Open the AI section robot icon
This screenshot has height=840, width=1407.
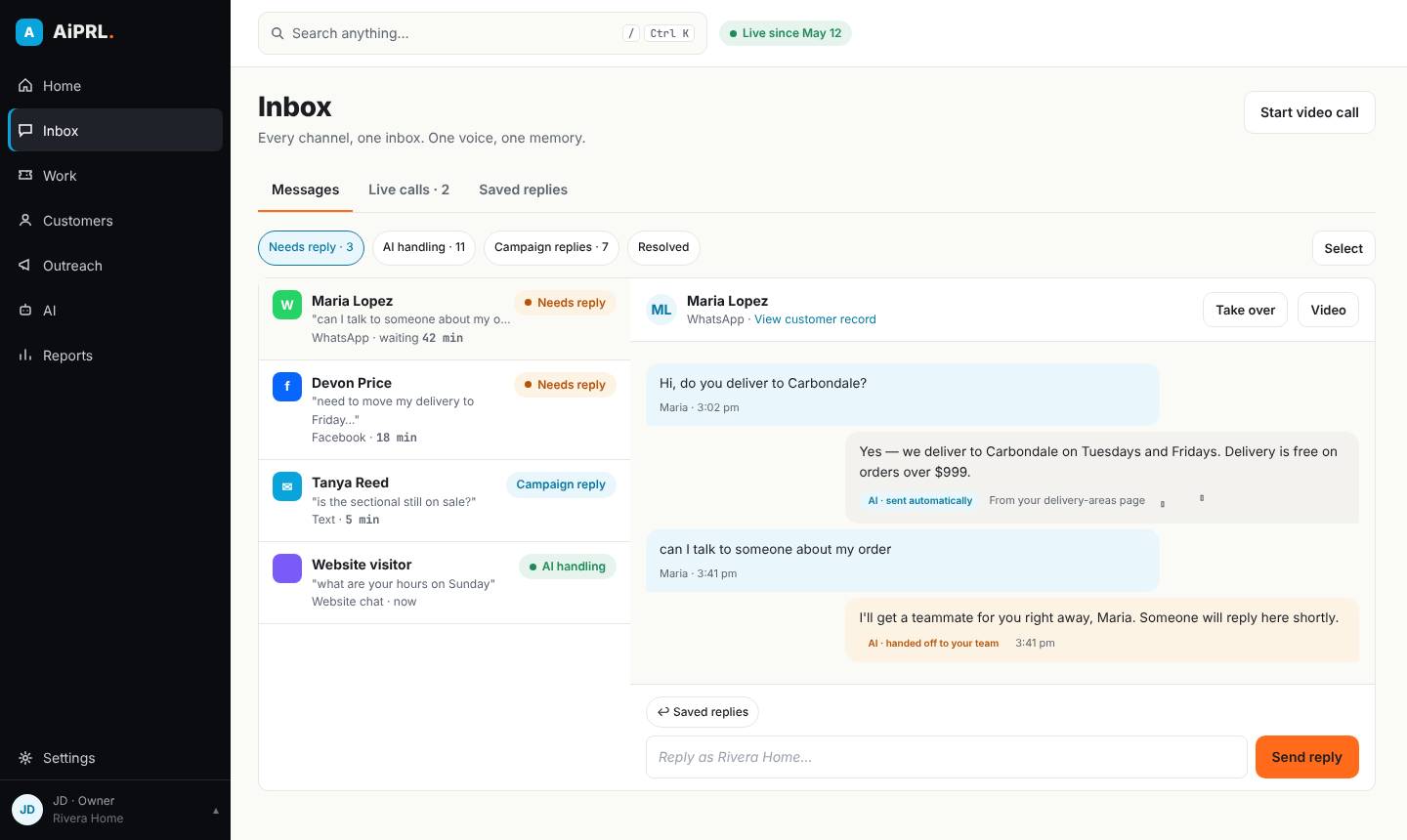25,311
